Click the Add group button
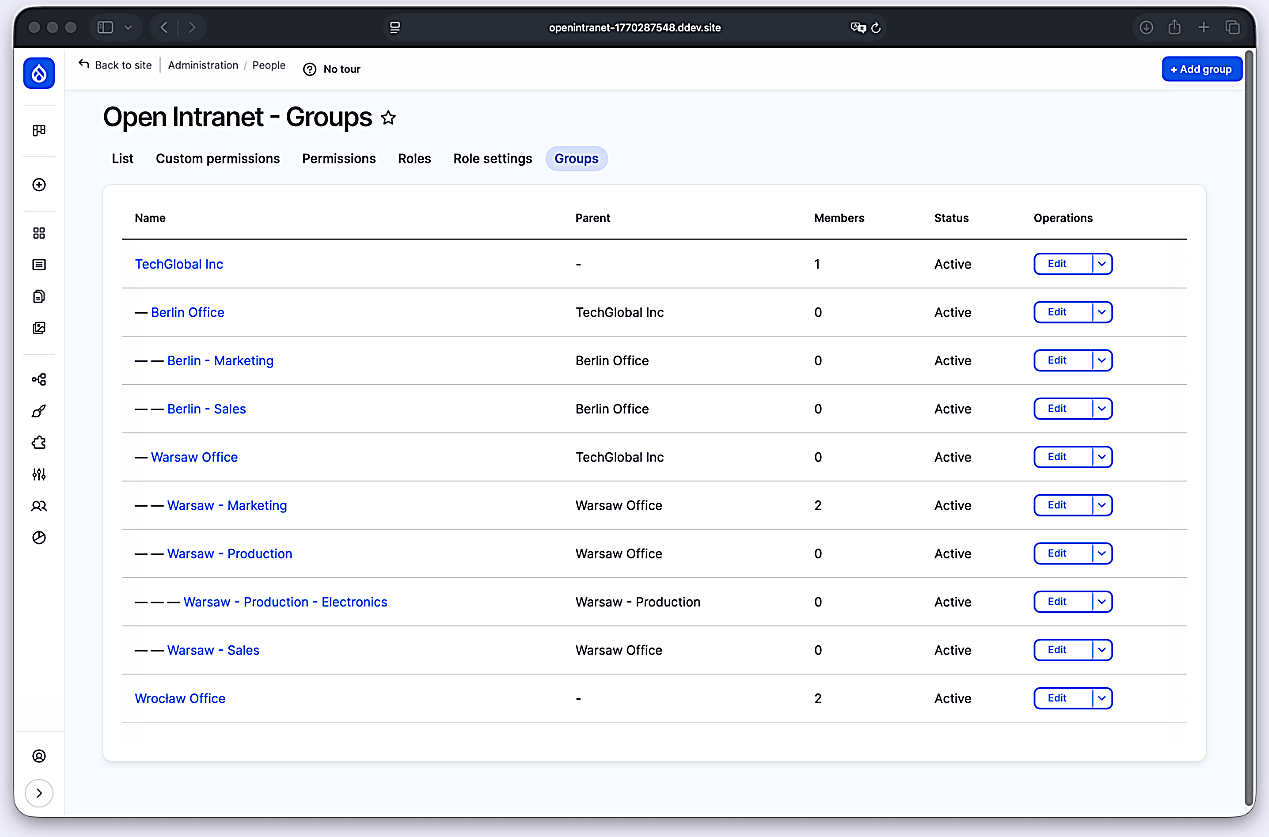The height and width of the screenshot is (837, 1269). point(1202,69)
